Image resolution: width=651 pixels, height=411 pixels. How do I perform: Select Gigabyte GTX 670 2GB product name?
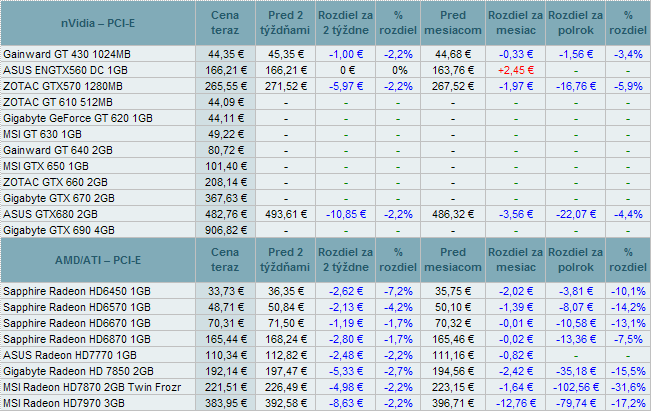coord(59,198)
